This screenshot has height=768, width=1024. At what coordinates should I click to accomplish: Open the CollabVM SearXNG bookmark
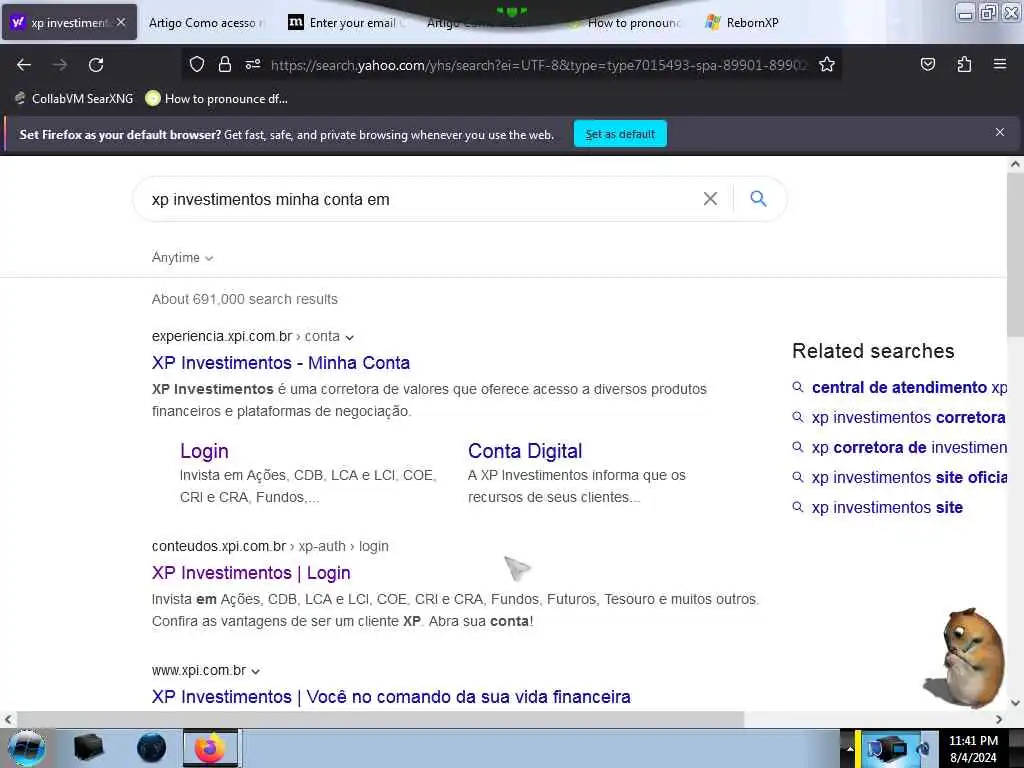click(74, 99)
